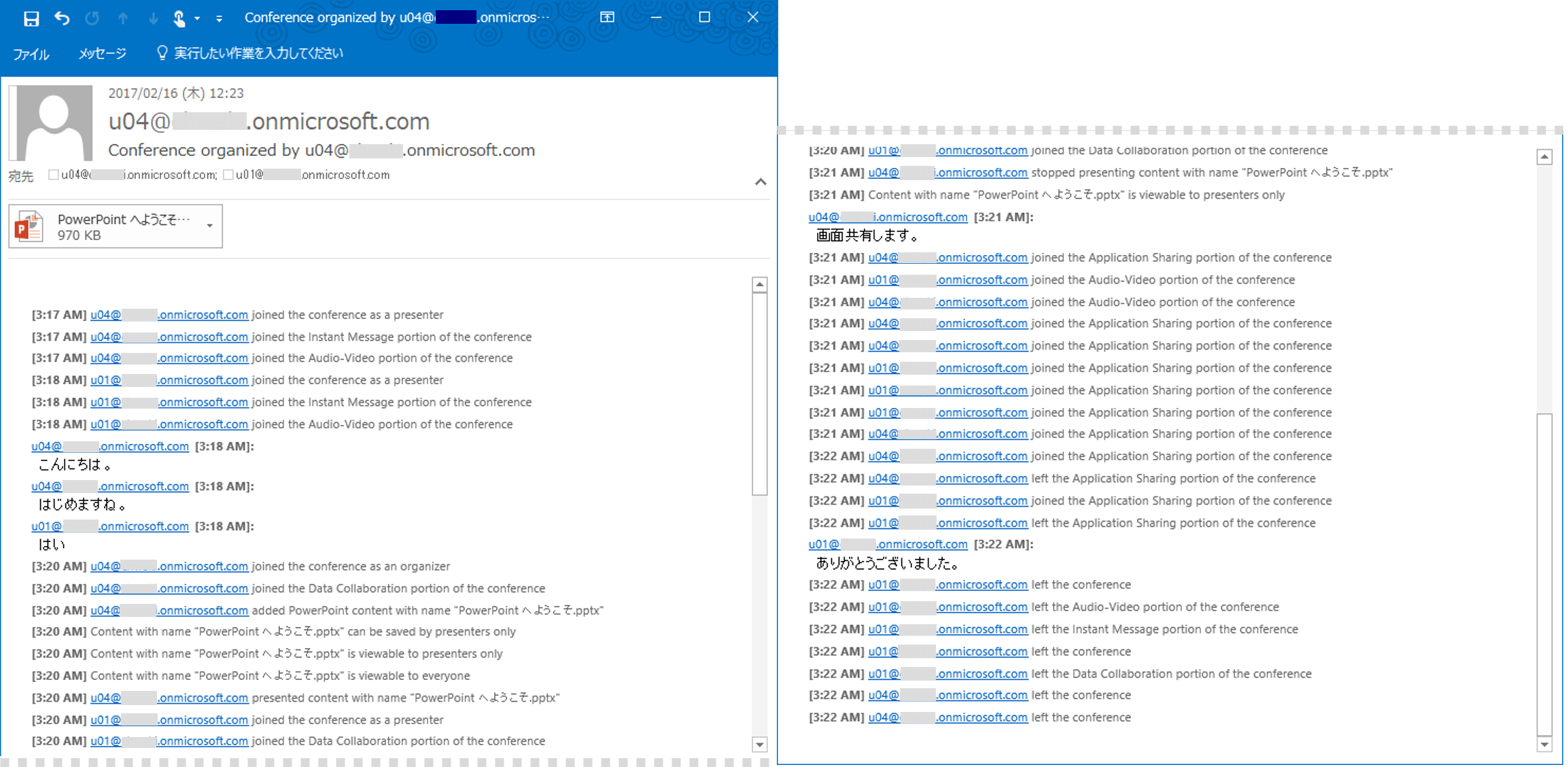Screen dimensions: 1568x767
Task: Collapse the message header with chevron
Action: 761,182
